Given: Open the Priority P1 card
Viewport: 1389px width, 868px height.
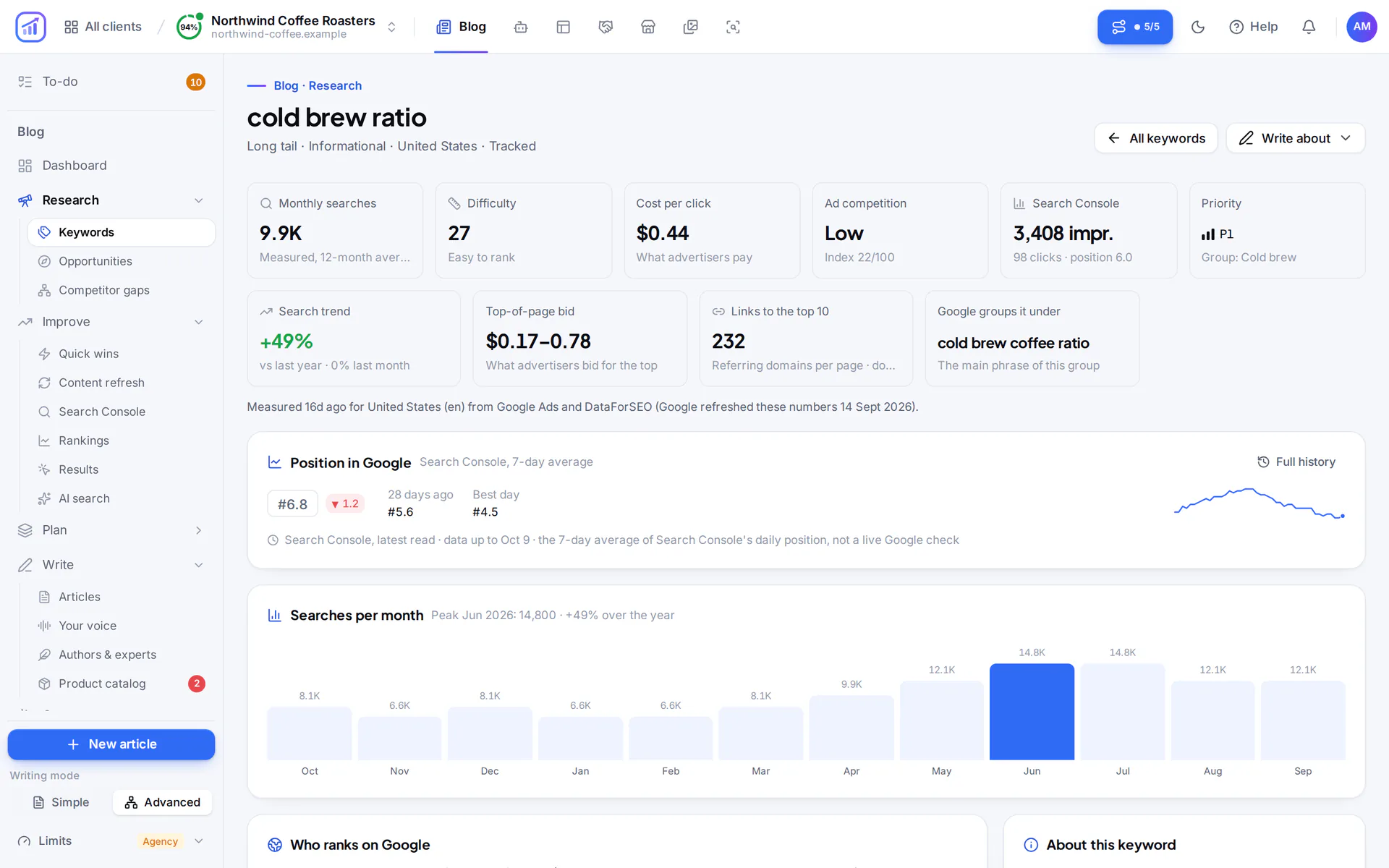Looking at the screenshot, I should (1277, 230).
